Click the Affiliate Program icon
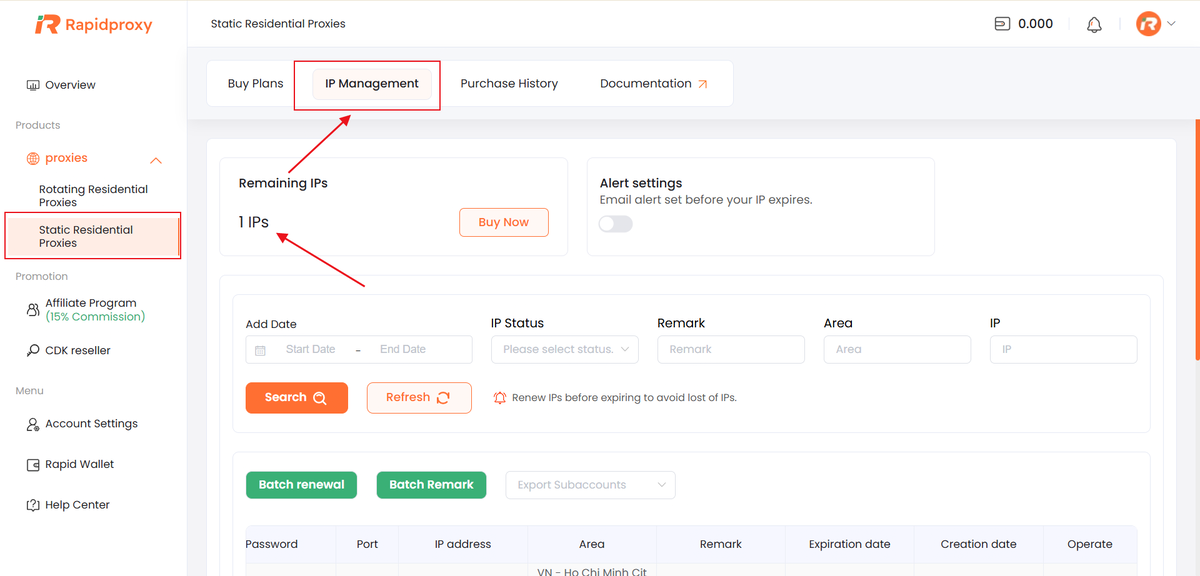The image size is (1200, 576). click(33, 310)
